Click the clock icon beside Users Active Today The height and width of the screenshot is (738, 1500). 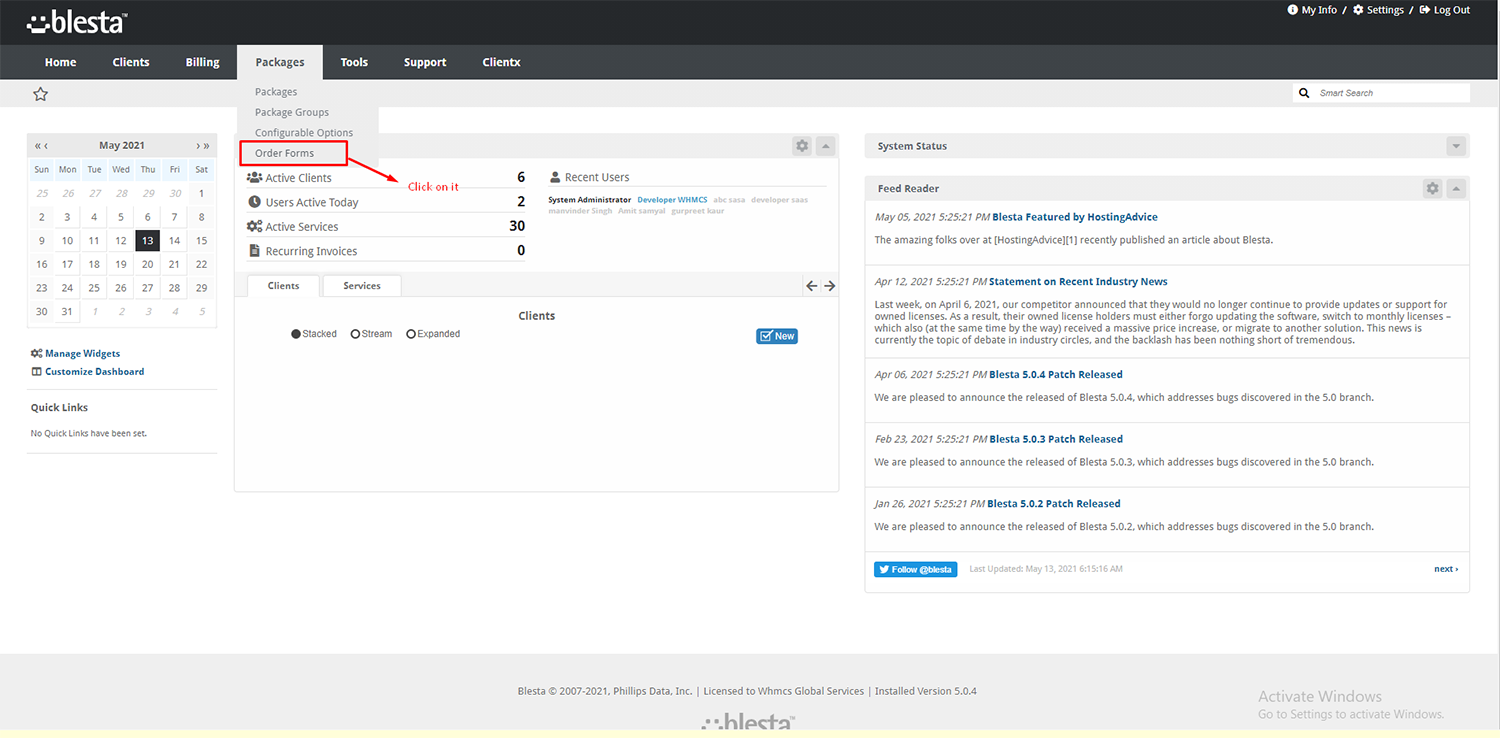pos(254,202)
